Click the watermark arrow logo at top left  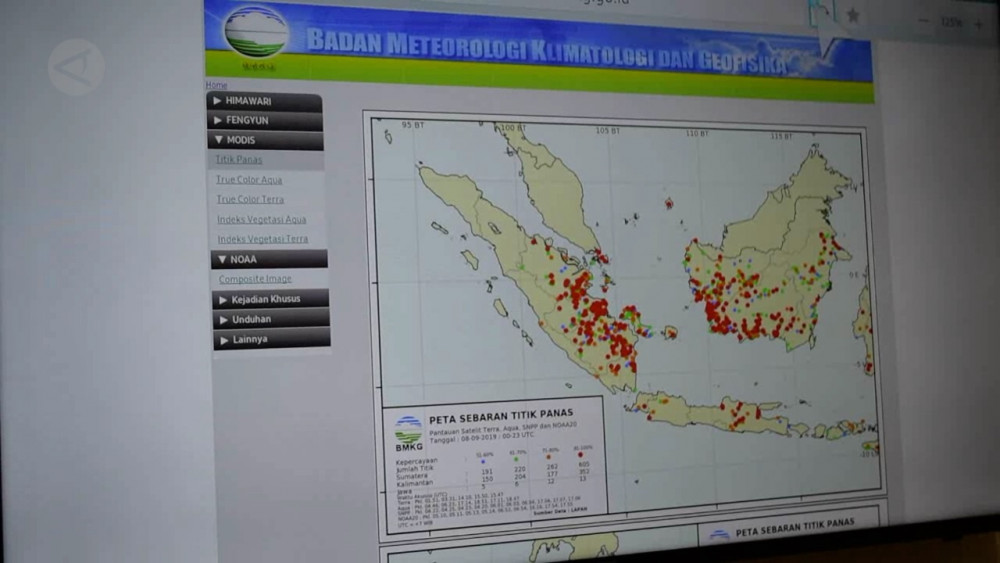[x=75, y=67]
